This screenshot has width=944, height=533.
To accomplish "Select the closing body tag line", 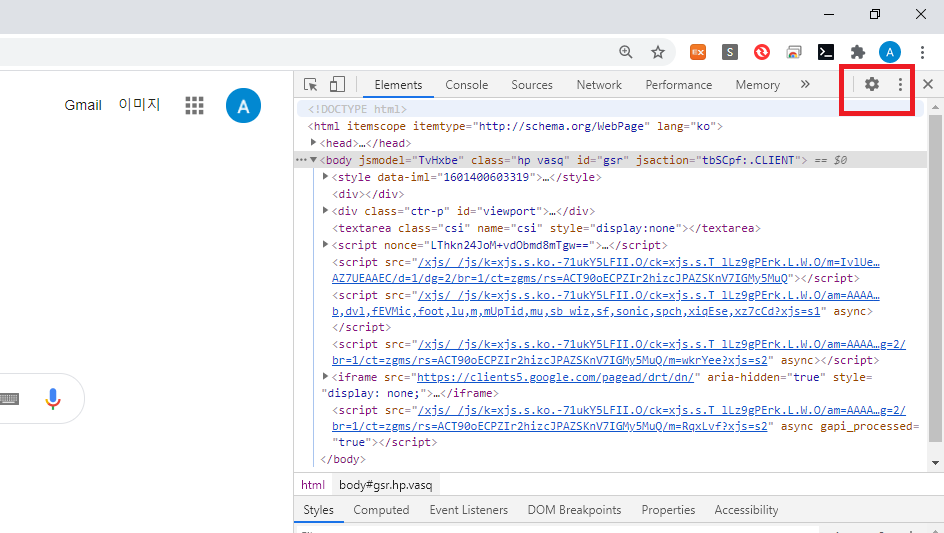I will tap(343, 459).
